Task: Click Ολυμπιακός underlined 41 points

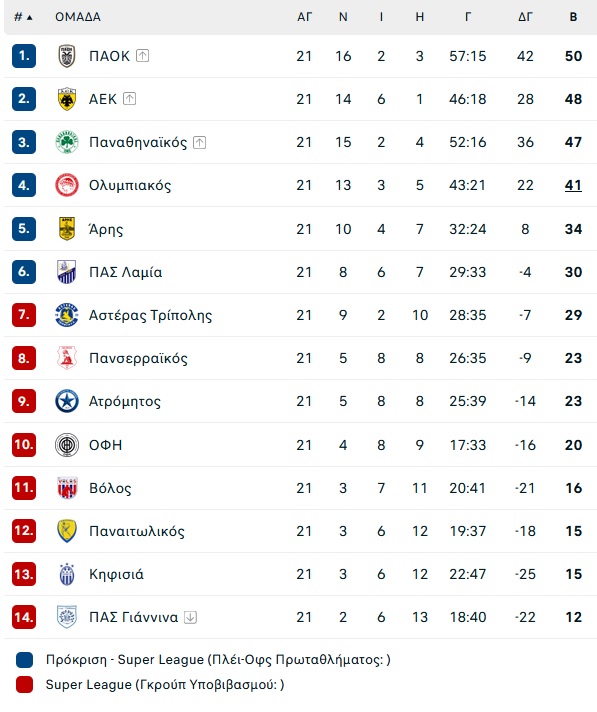Action: point(573,185)
